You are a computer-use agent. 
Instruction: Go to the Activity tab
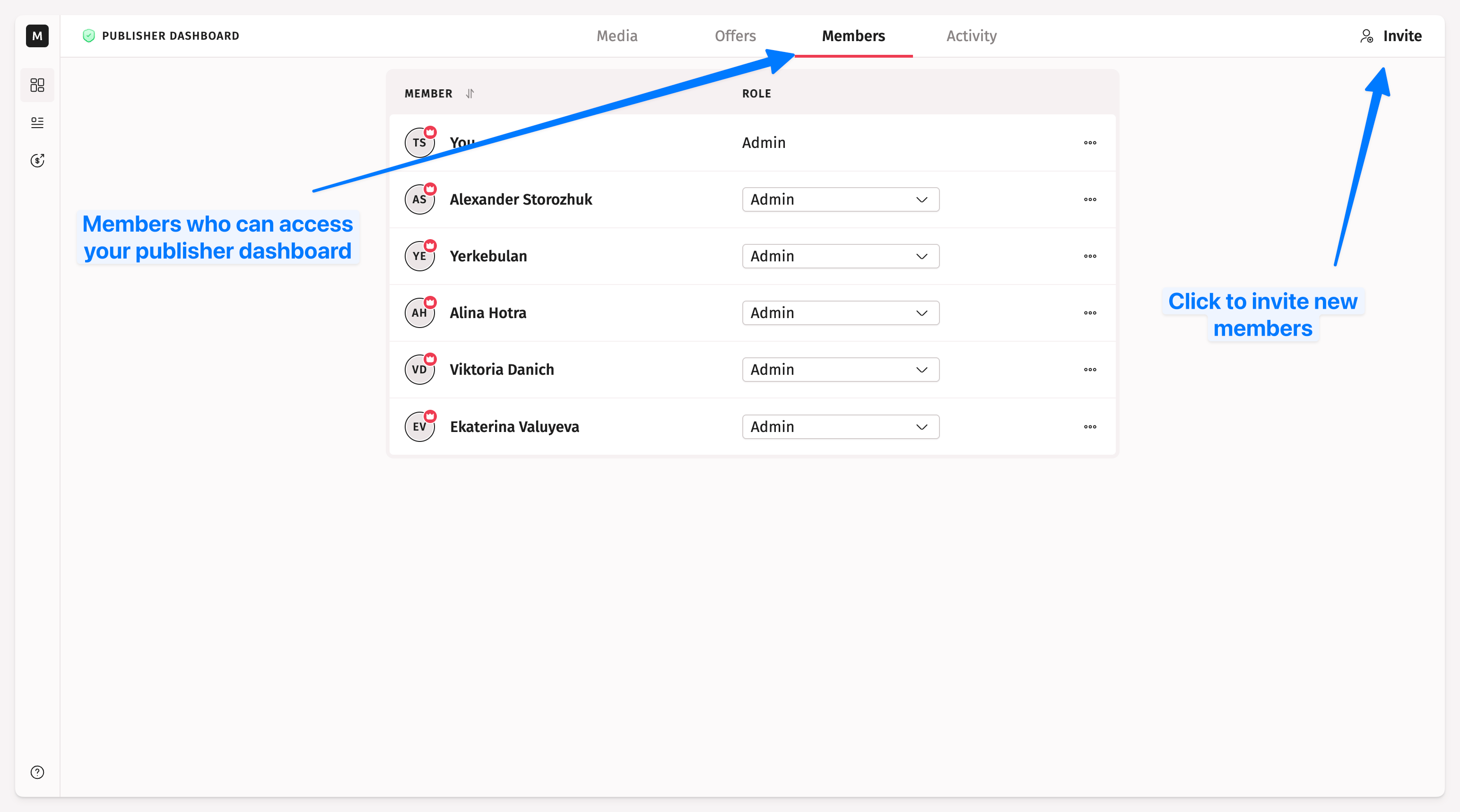point(971,36)
